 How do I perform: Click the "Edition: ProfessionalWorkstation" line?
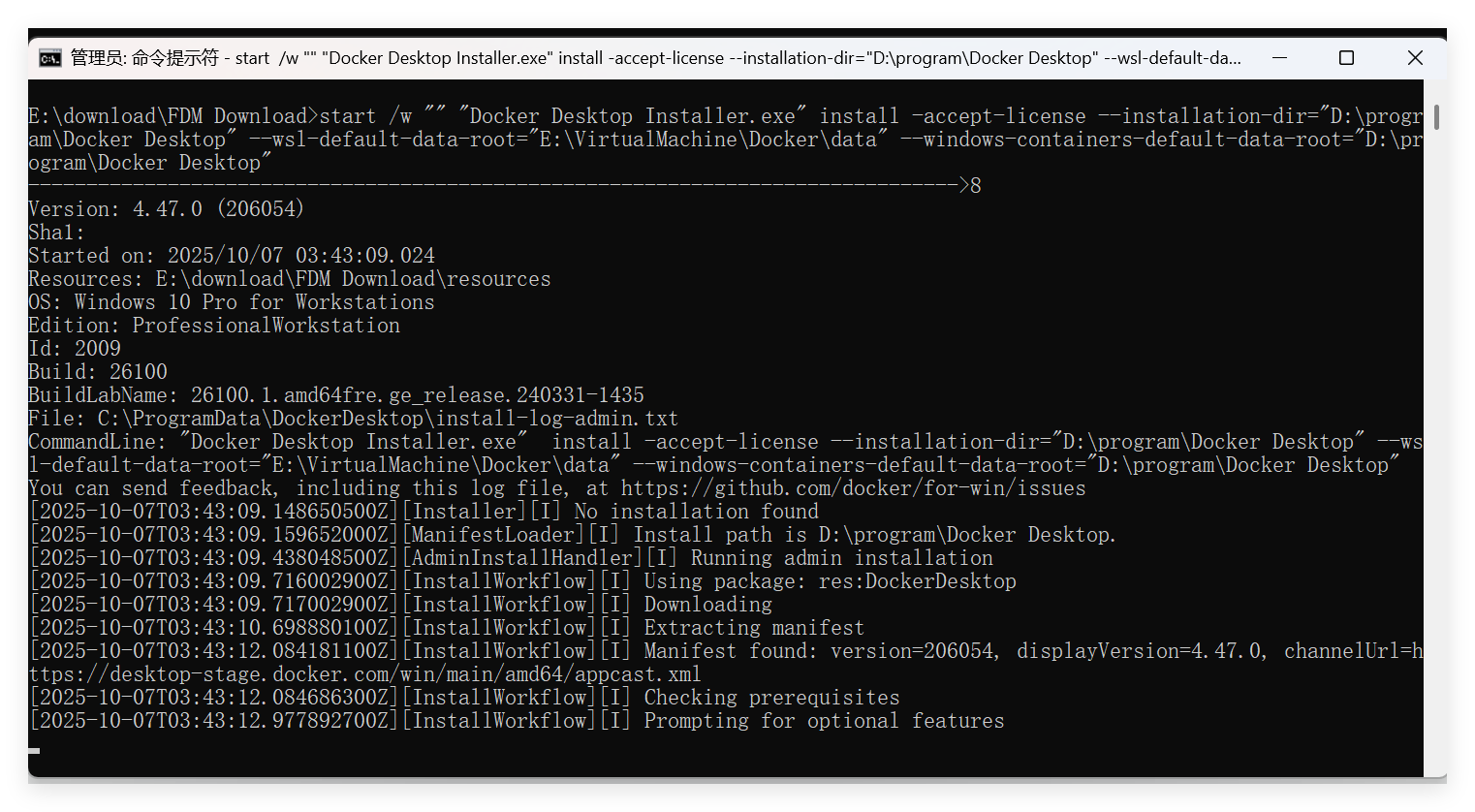point(214,326)
